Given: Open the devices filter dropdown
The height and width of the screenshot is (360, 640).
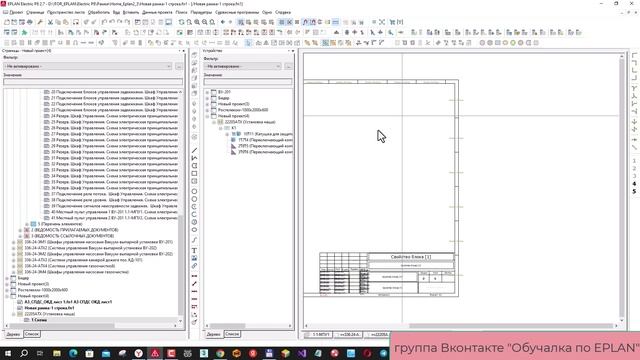Looking at the screenshot, I should point(243,66).
